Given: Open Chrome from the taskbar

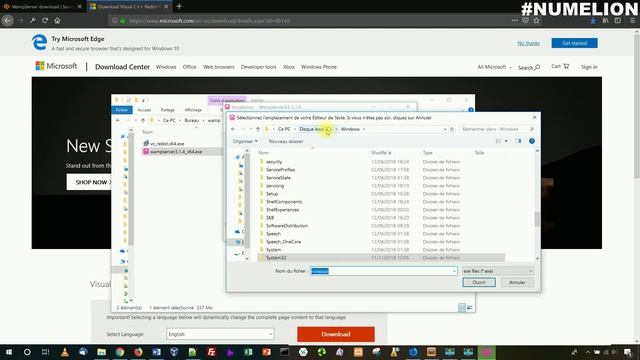Looking at the screenshot, I should tap(120, 352).
